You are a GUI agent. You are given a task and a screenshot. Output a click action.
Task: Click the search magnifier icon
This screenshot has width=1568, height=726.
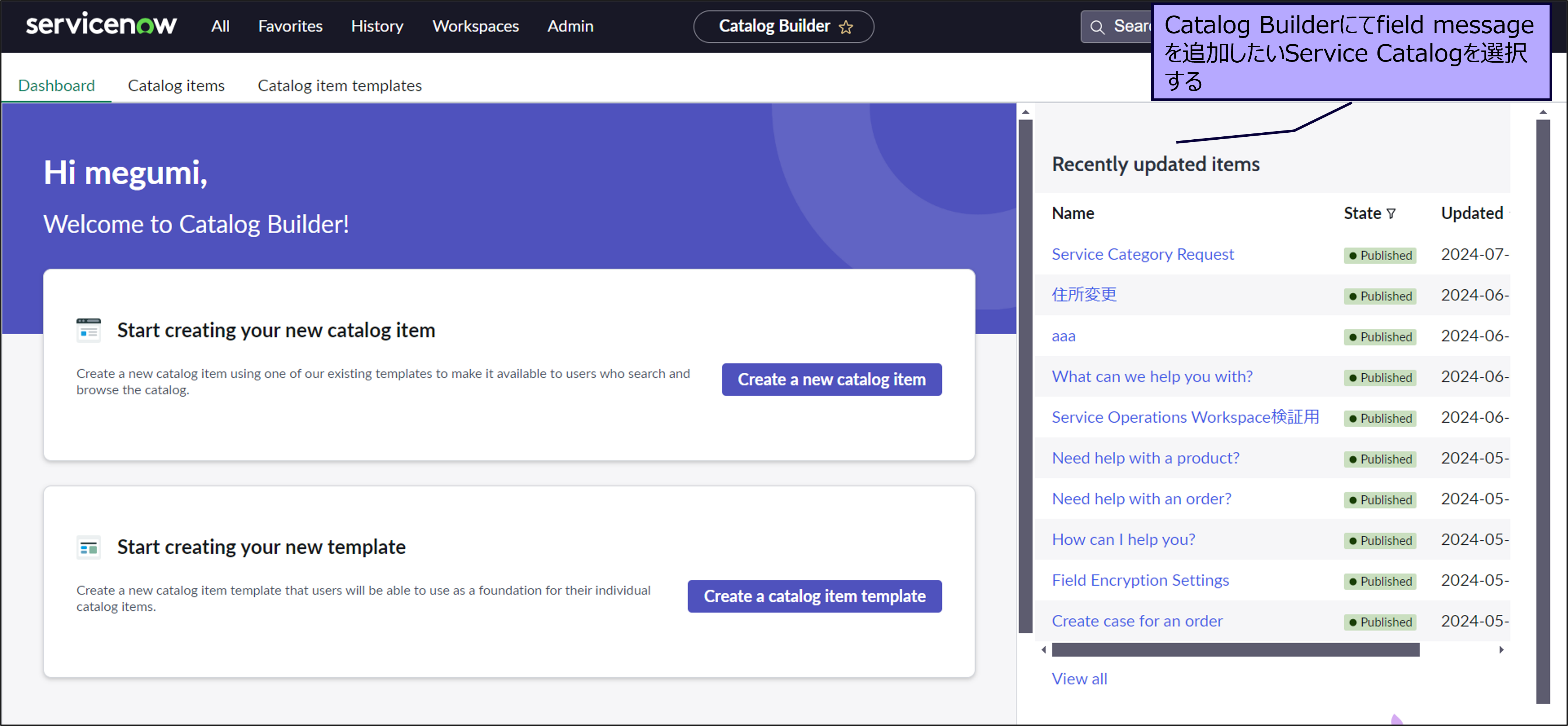[1097, 27]
